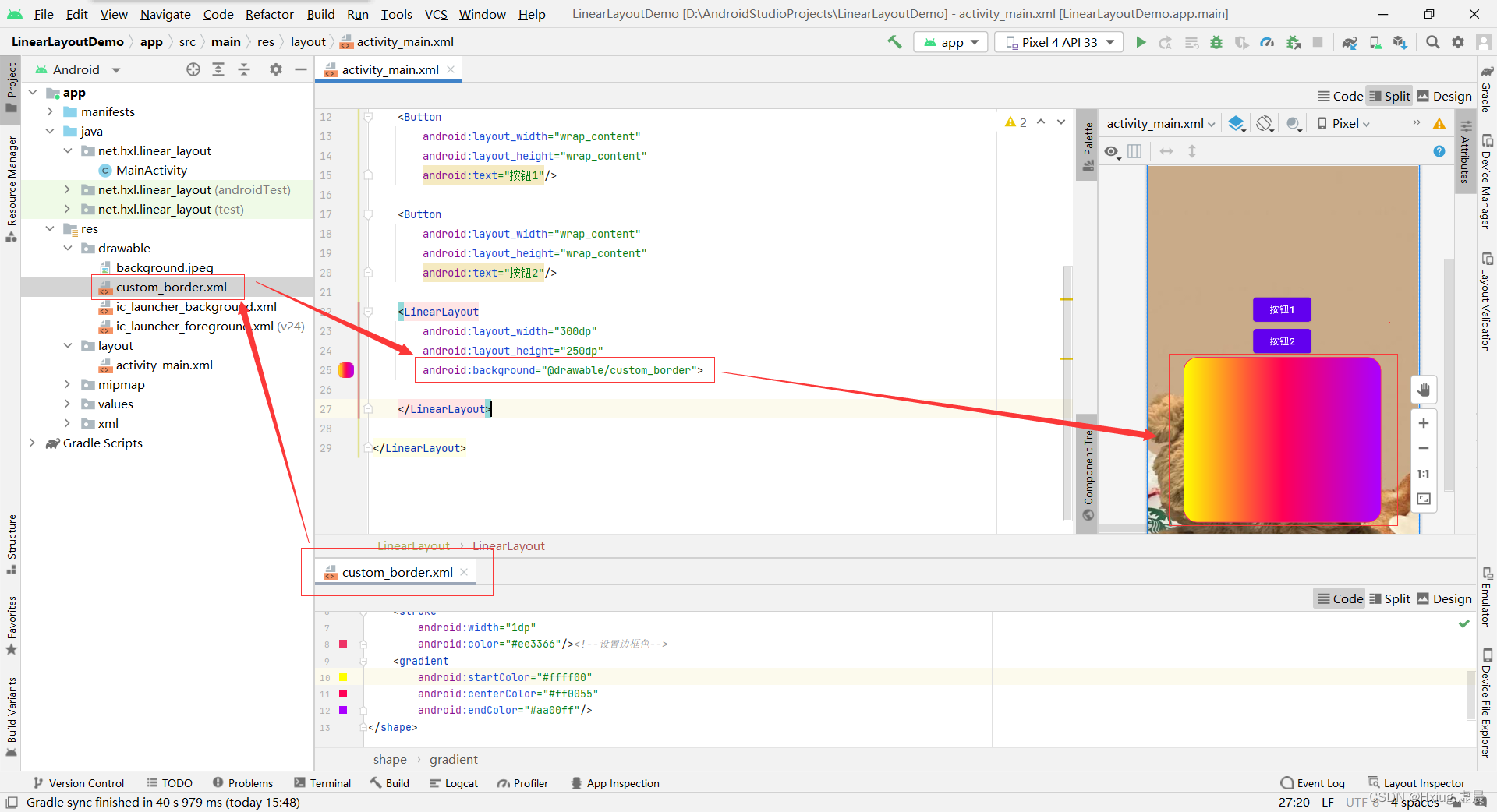Click the gradient drawable gutter icon on line 25
Image resolution: width=1497 pixels, height=812 pixels.
pos(346,370)
